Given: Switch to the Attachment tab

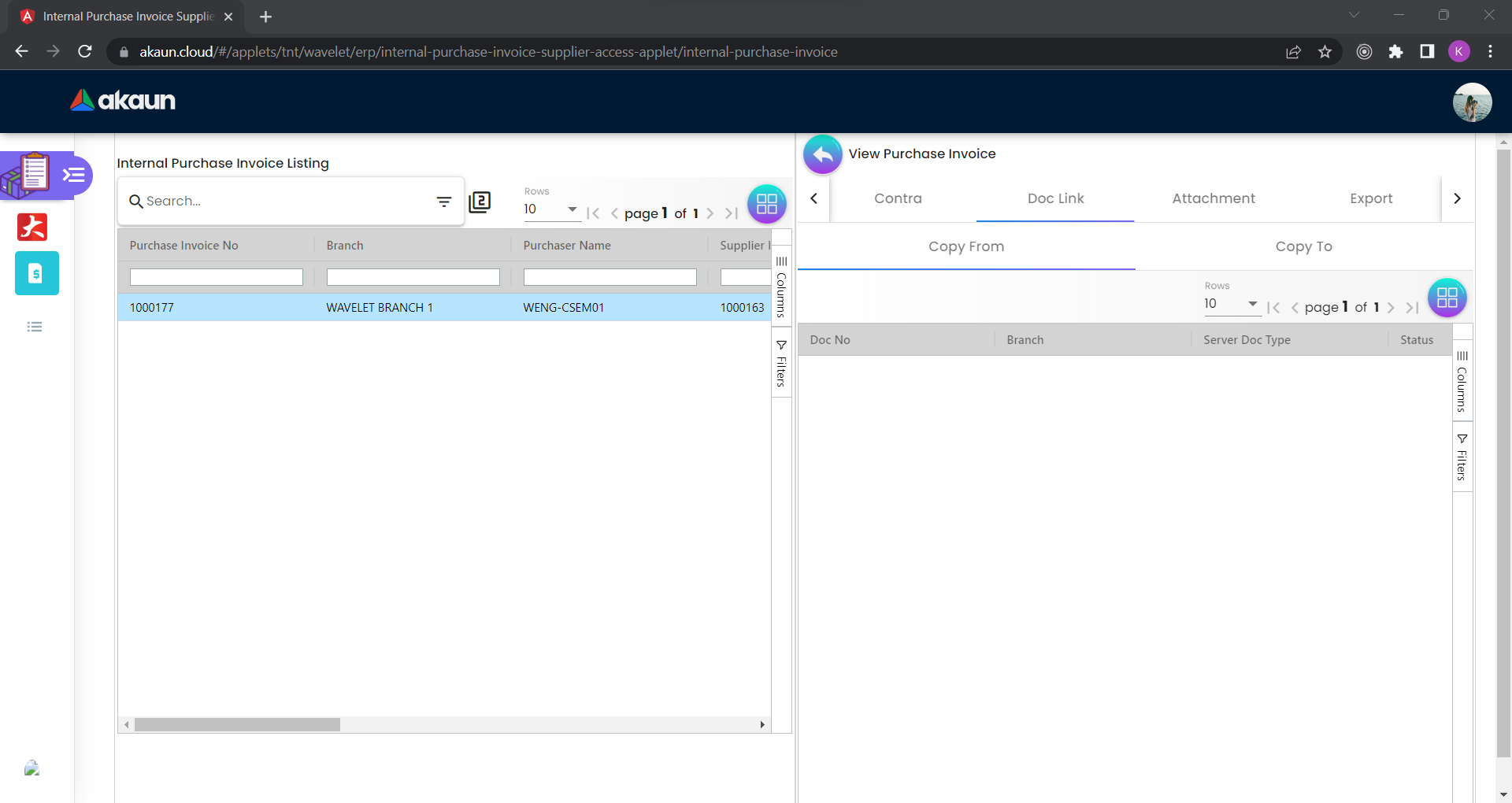Looking at the screenshot, I should [x=1213, y=198].
